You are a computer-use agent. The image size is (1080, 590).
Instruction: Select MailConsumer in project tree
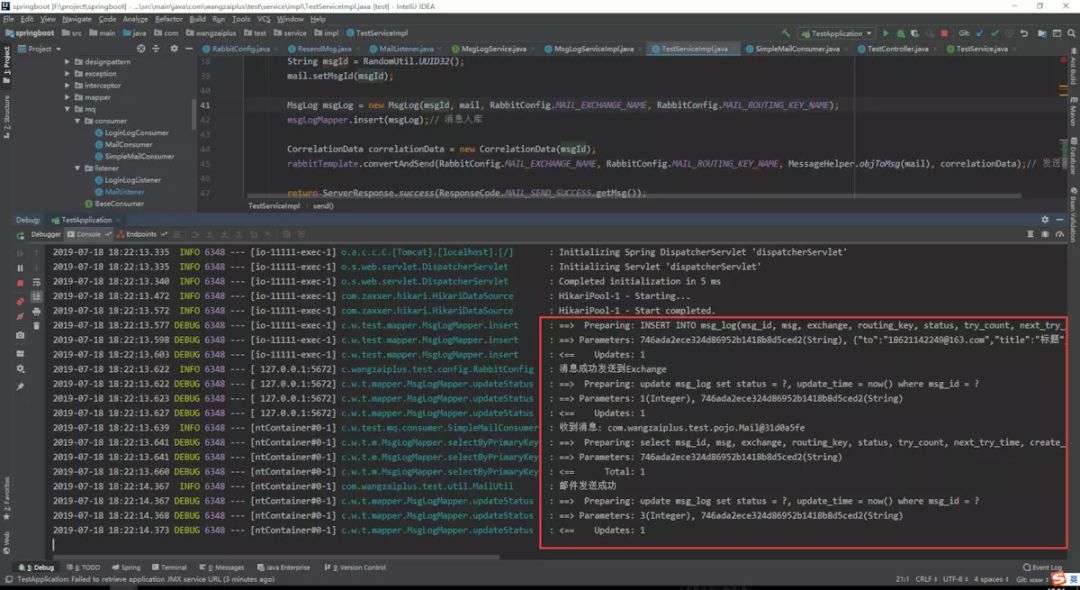[x=128, y=145]
